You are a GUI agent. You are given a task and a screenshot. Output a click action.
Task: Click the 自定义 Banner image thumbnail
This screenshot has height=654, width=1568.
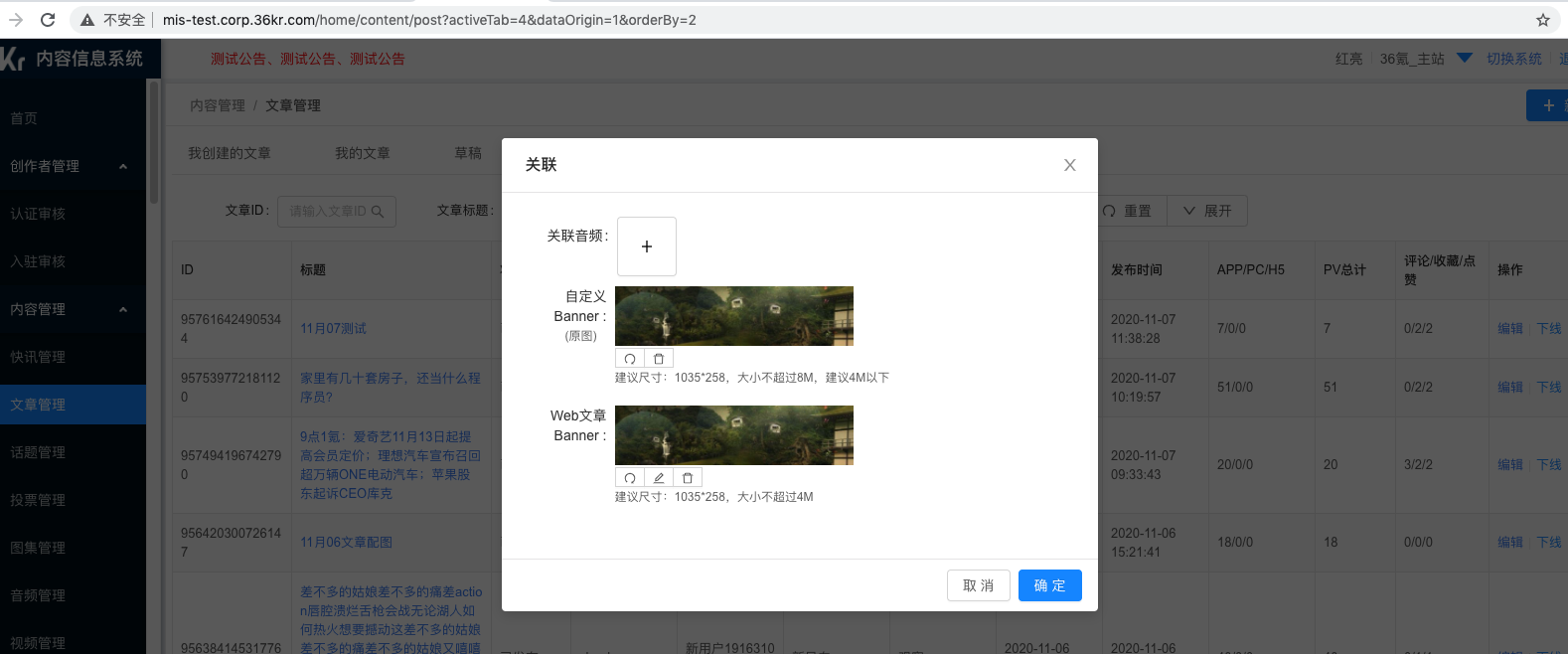(x=733, y=316)
